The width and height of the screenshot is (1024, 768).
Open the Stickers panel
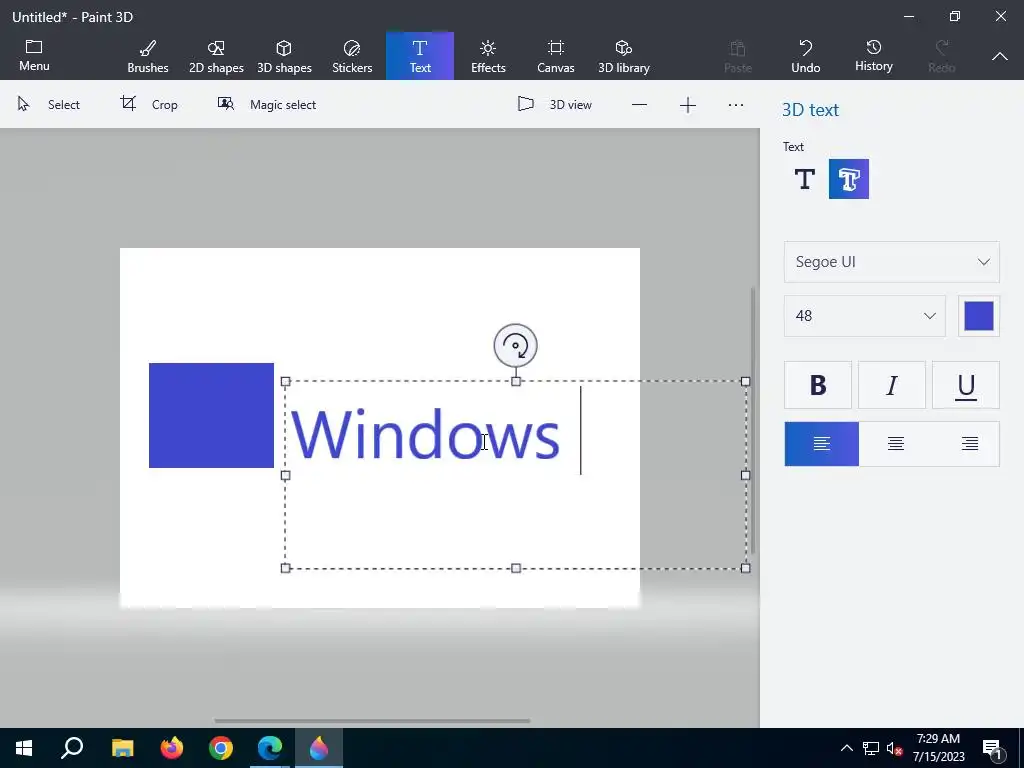coord(352,56)
